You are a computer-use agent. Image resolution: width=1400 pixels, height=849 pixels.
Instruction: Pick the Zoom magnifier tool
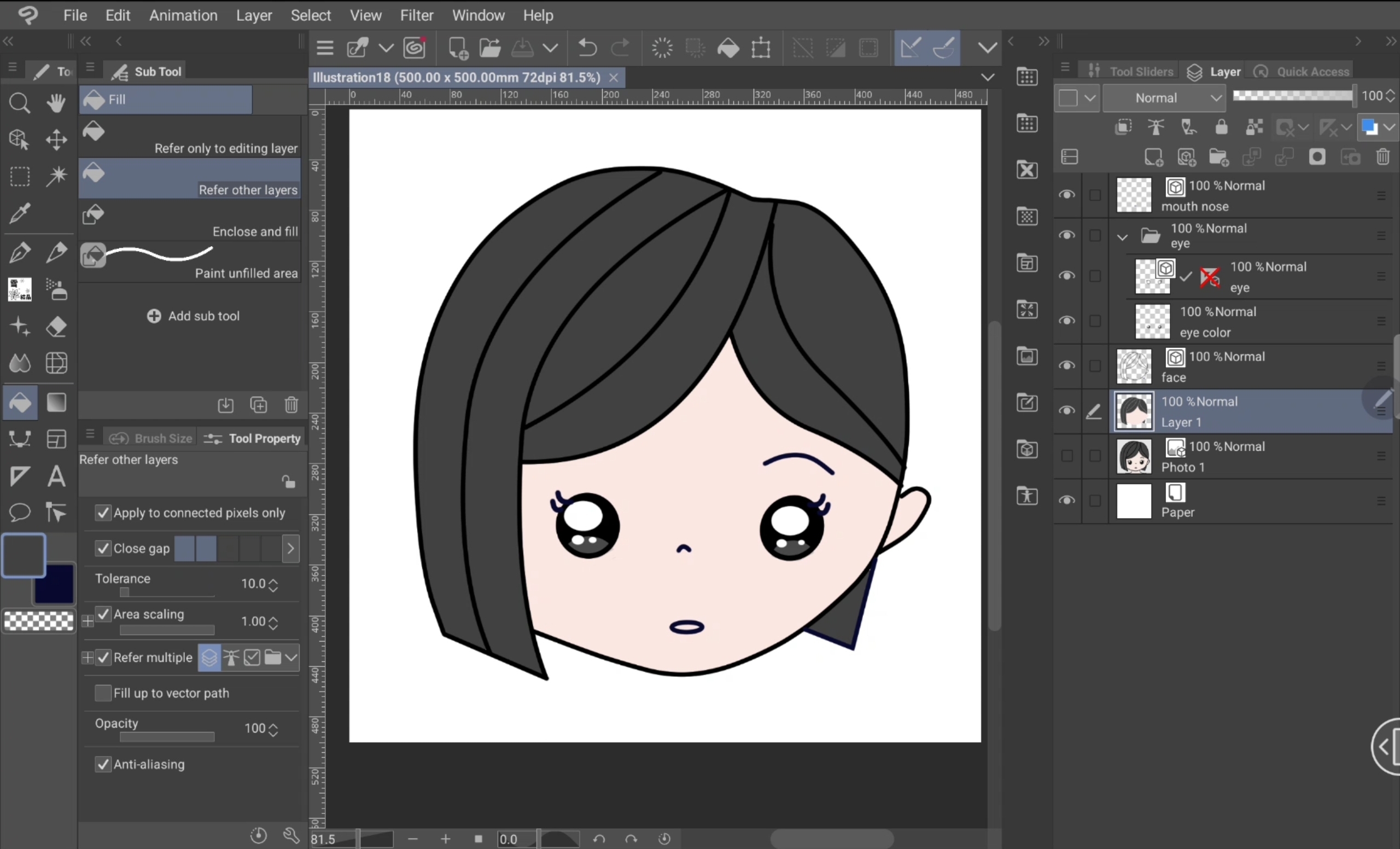(x=20, y=103)
